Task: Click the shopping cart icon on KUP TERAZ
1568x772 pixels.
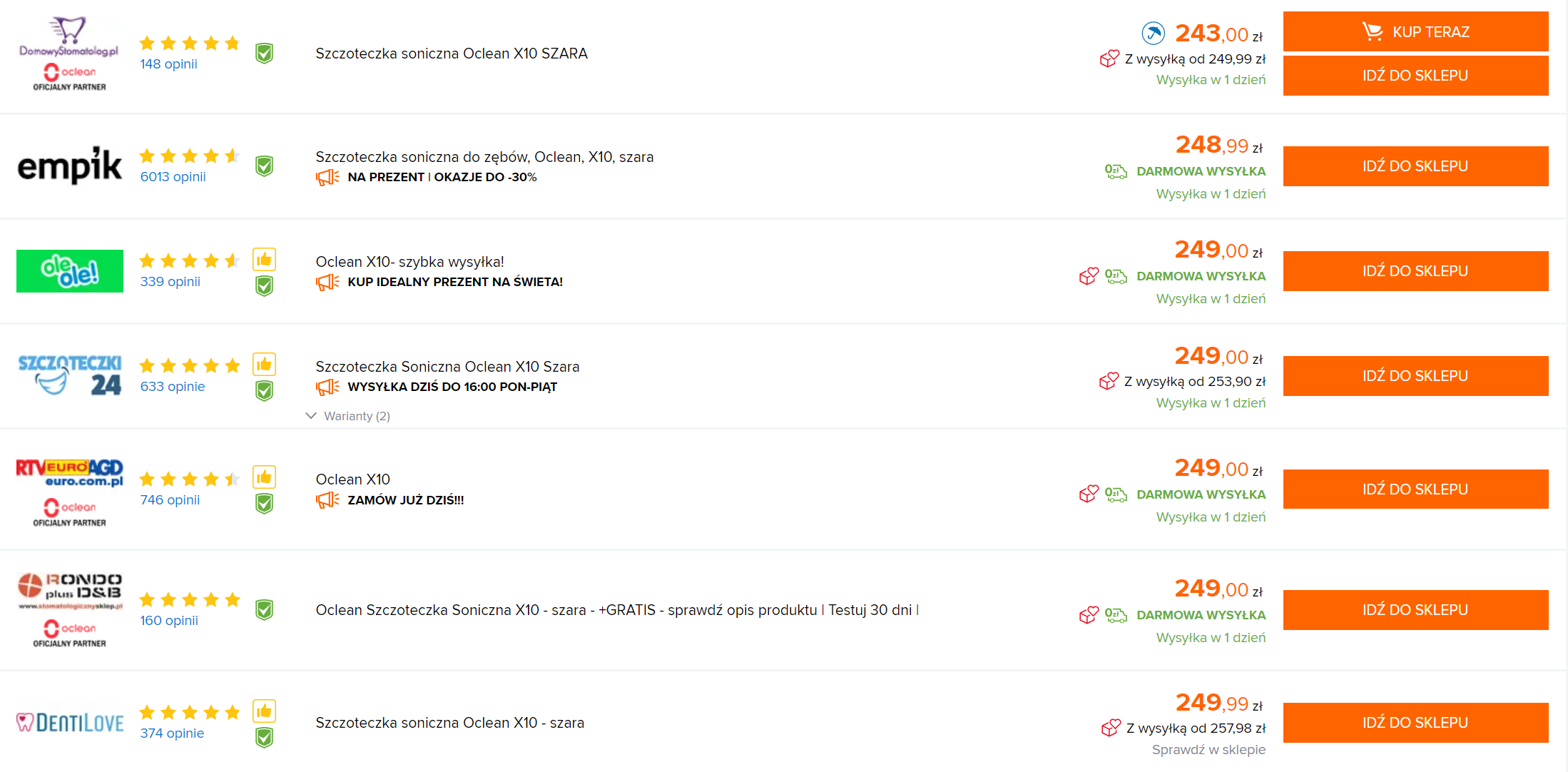Action: click(x=1373, y=31)
